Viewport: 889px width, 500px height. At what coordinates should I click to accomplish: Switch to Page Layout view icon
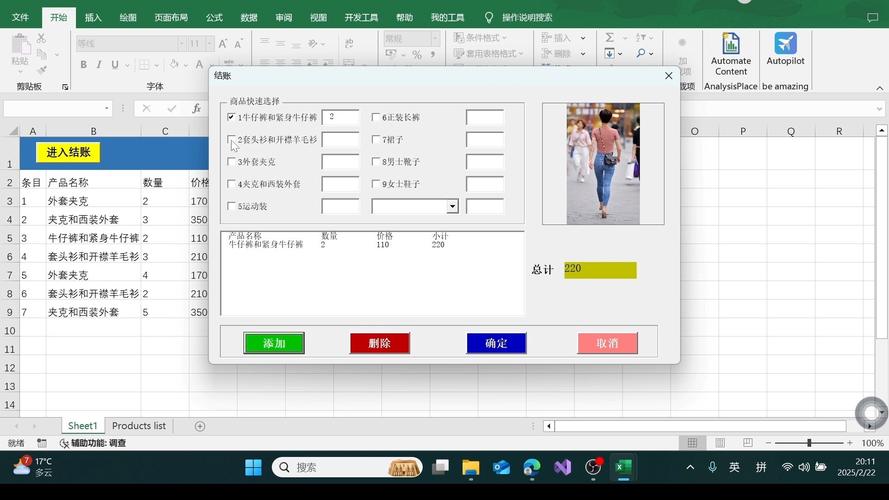(720, 443)
